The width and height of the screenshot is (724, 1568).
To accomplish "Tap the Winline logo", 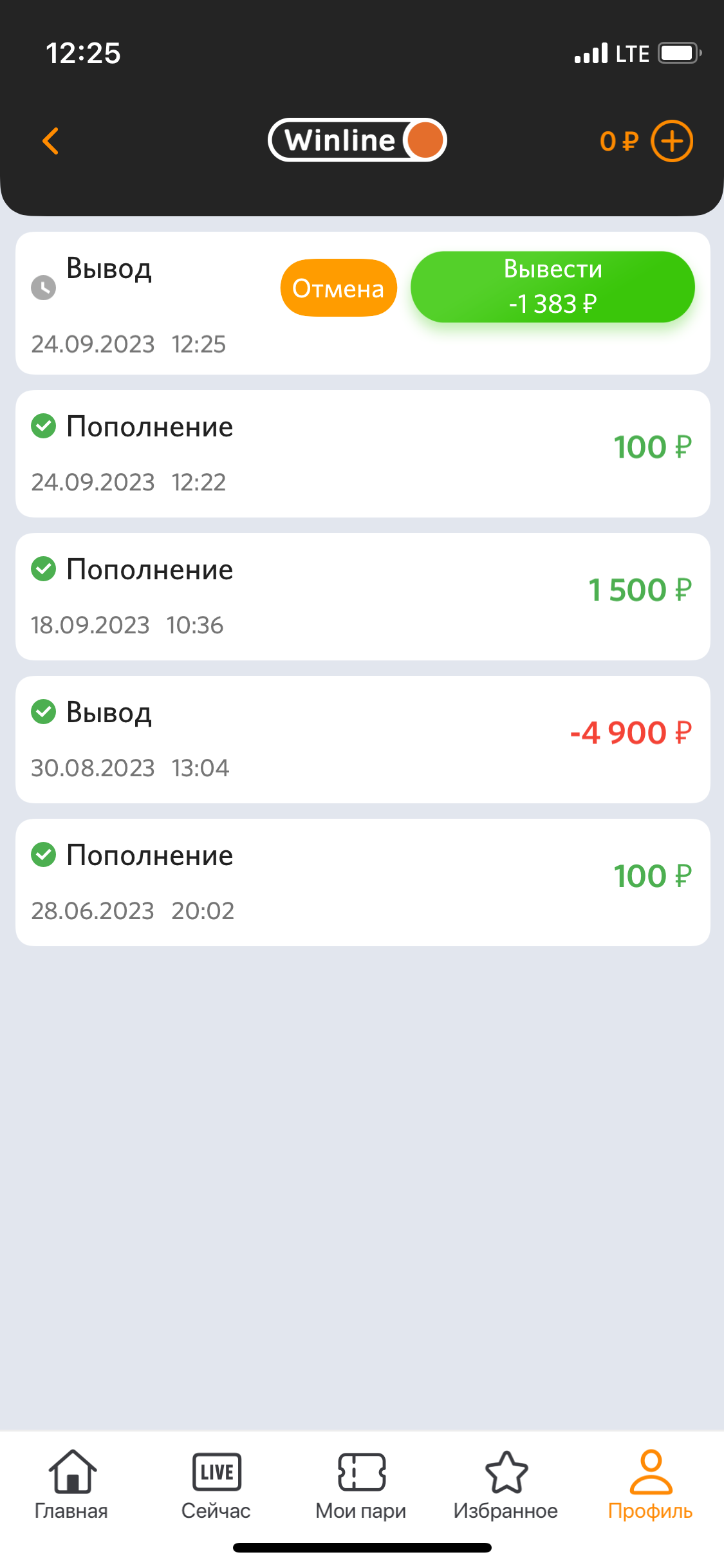I will 357,140.
